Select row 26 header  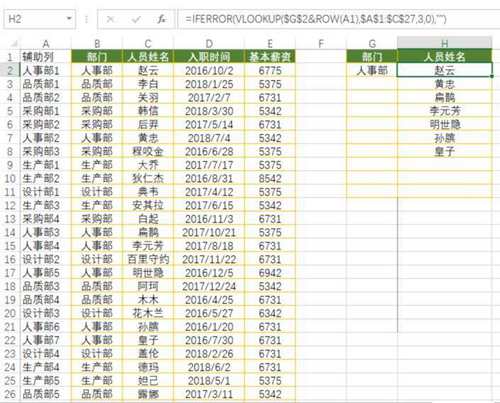tap(10, 394)
